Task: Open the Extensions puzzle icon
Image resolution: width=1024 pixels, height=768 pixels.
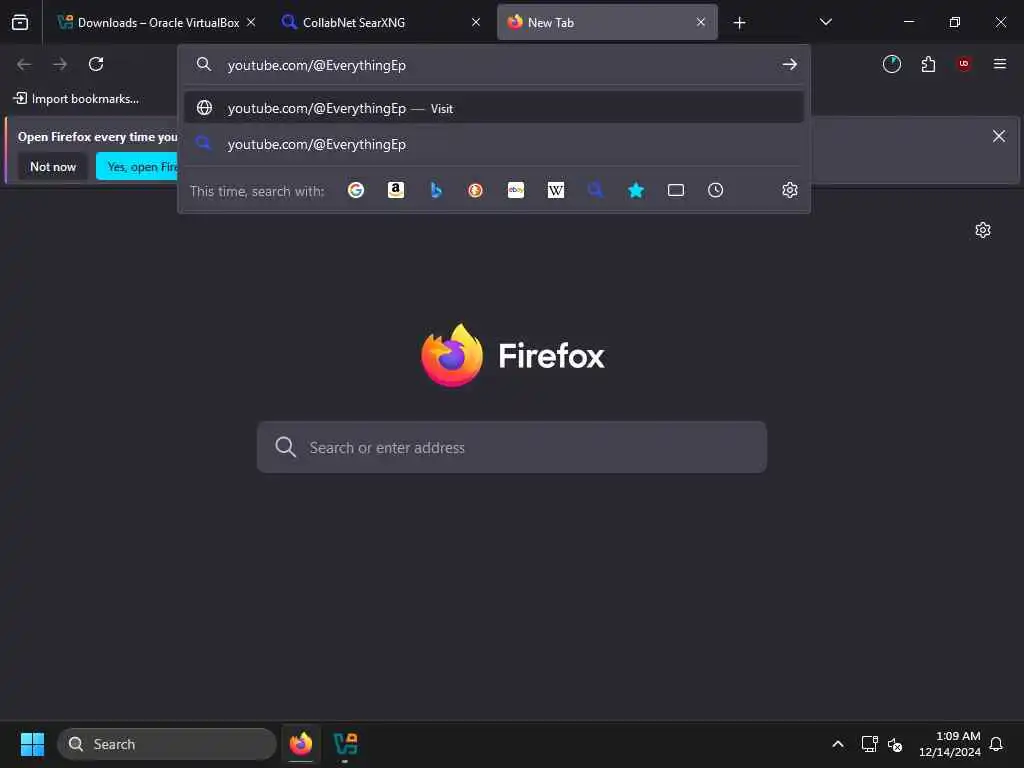Action: [928, 64]
